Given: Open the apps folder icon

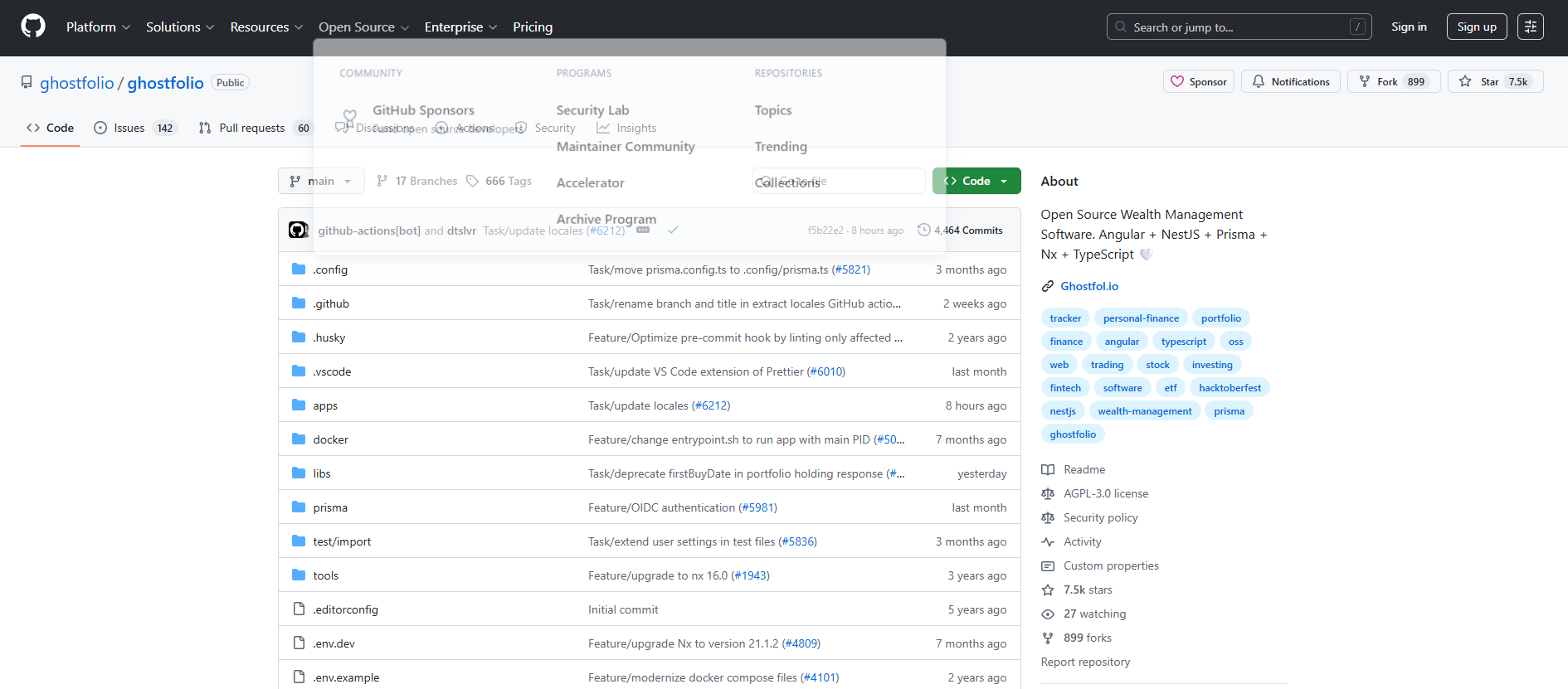Looking at the screenshot, I should 299,405.
